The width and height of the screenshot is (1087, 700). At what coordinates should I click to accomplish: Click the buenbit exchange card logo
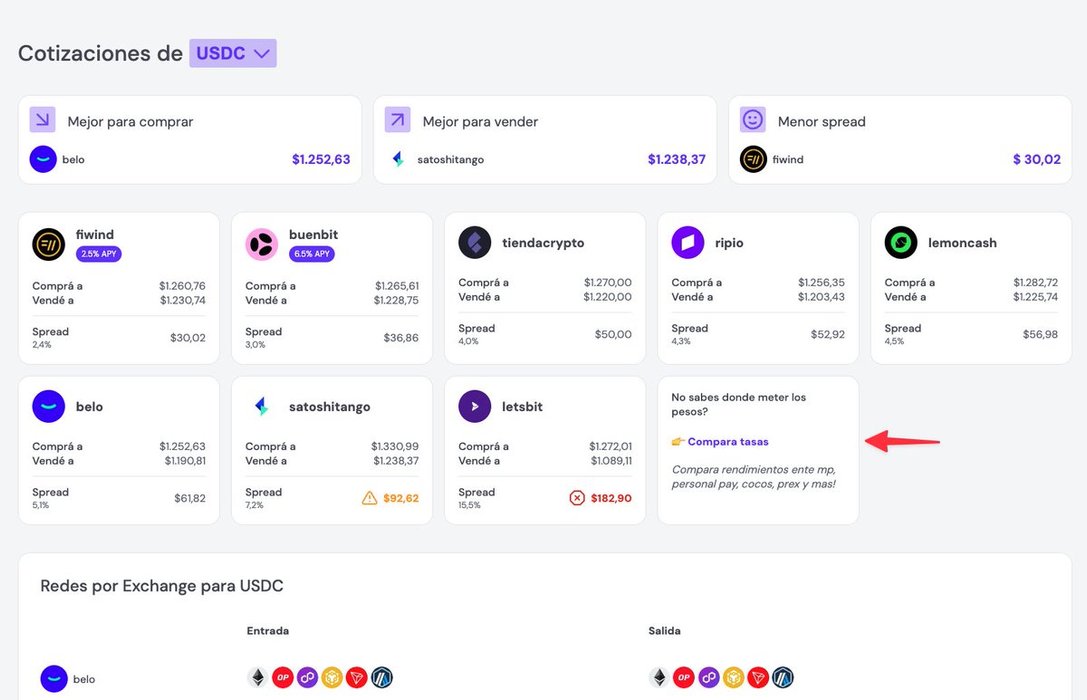pos(262,244)
